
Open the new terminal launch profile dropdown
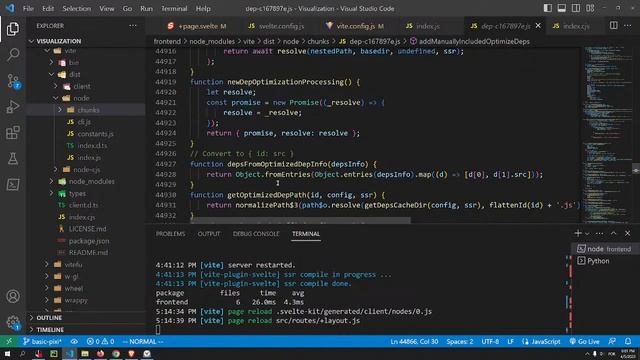[x=587, y=233]
